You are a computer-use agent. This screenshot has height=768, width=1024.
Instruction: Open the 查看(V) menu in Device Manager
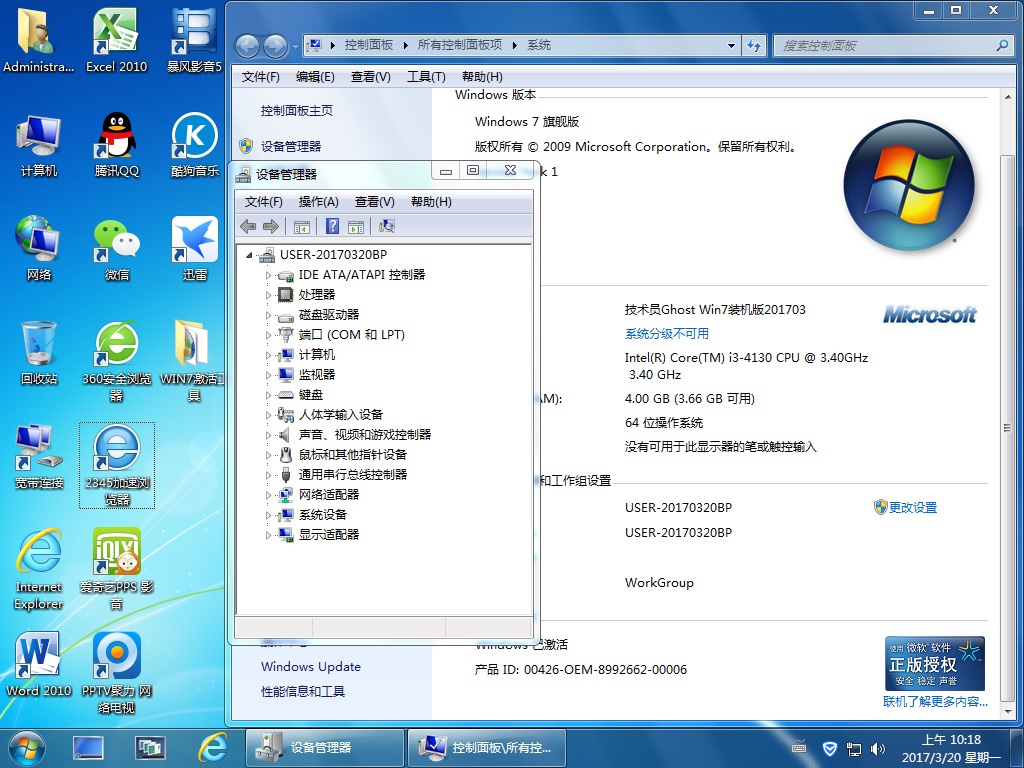point(374,202)
